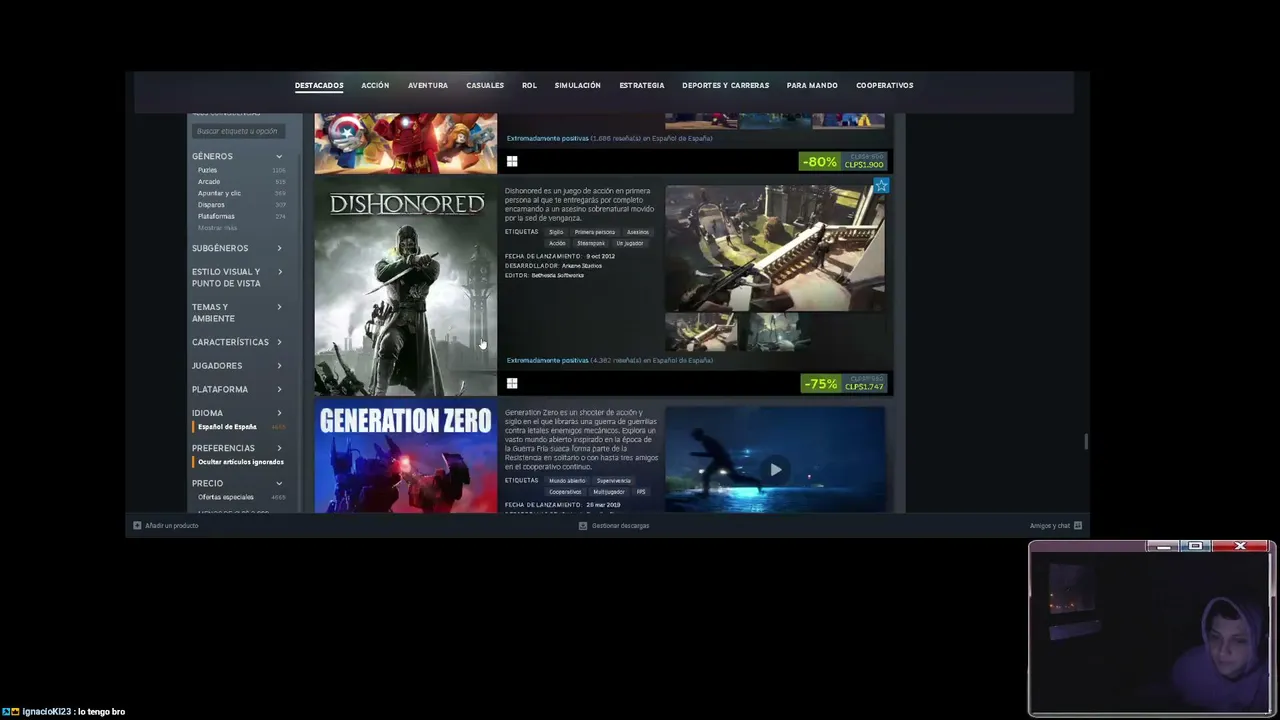Open the Dishonored cover art
The height and width of the screenshot is (720, 1280).
click(x=405, y=288)
